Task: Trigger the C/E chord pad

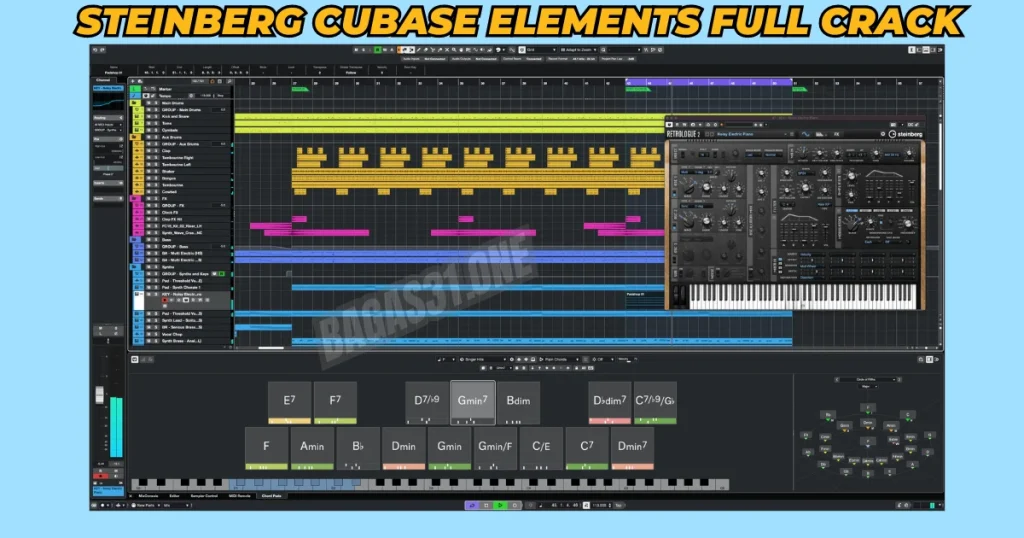Action: point(541,448)
